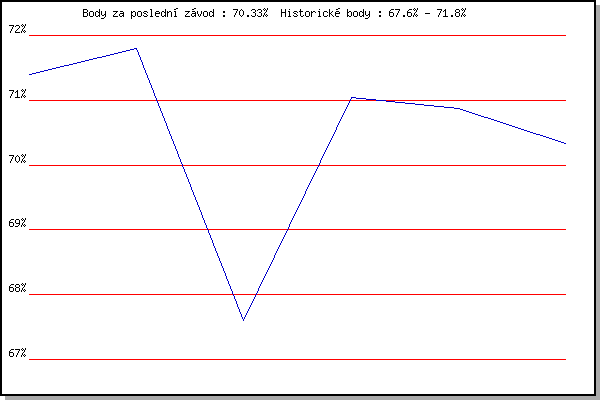Select the blue gridline at 72%
Screen dimensions: 600x400
point(300,35)
